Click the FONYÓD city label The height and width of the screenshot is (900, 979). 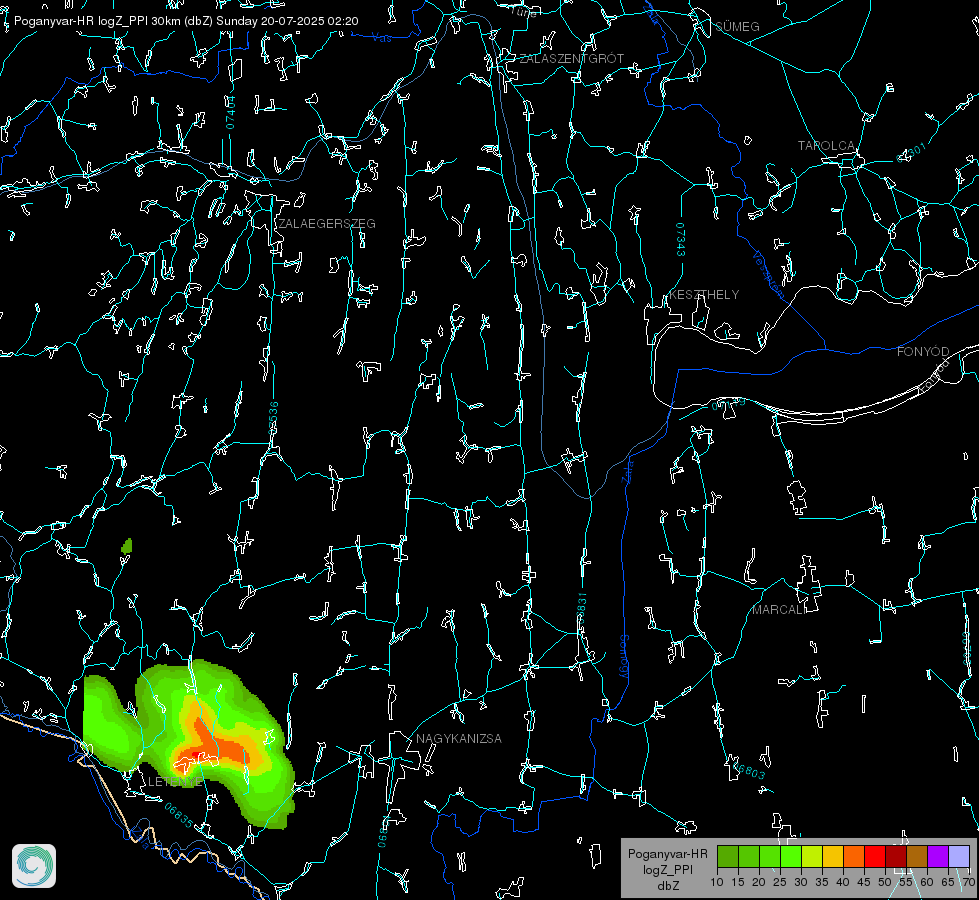(923, 352)
